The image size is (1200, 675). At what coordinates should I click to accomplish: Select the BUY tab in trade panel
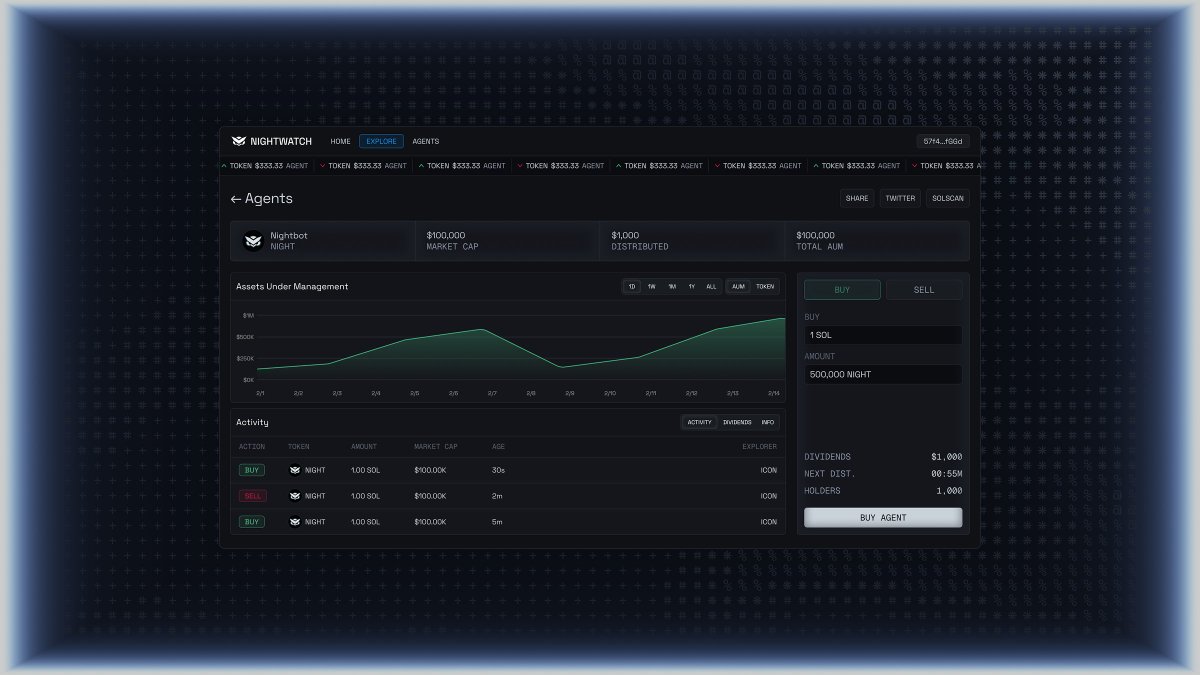842,290
